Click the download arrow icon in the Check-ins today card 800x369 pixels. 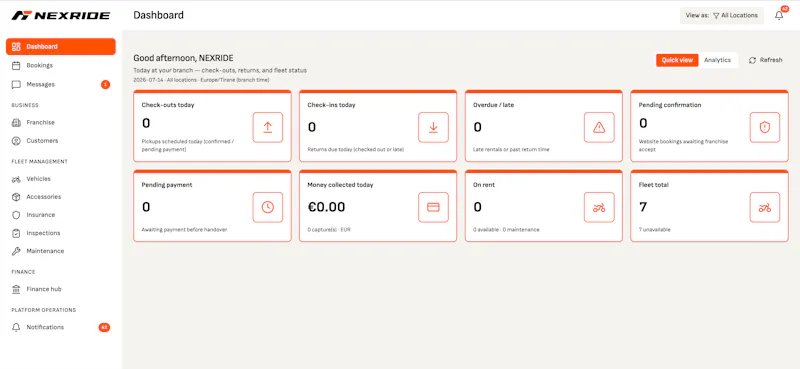pyautogui.click(x=433, y=128)
